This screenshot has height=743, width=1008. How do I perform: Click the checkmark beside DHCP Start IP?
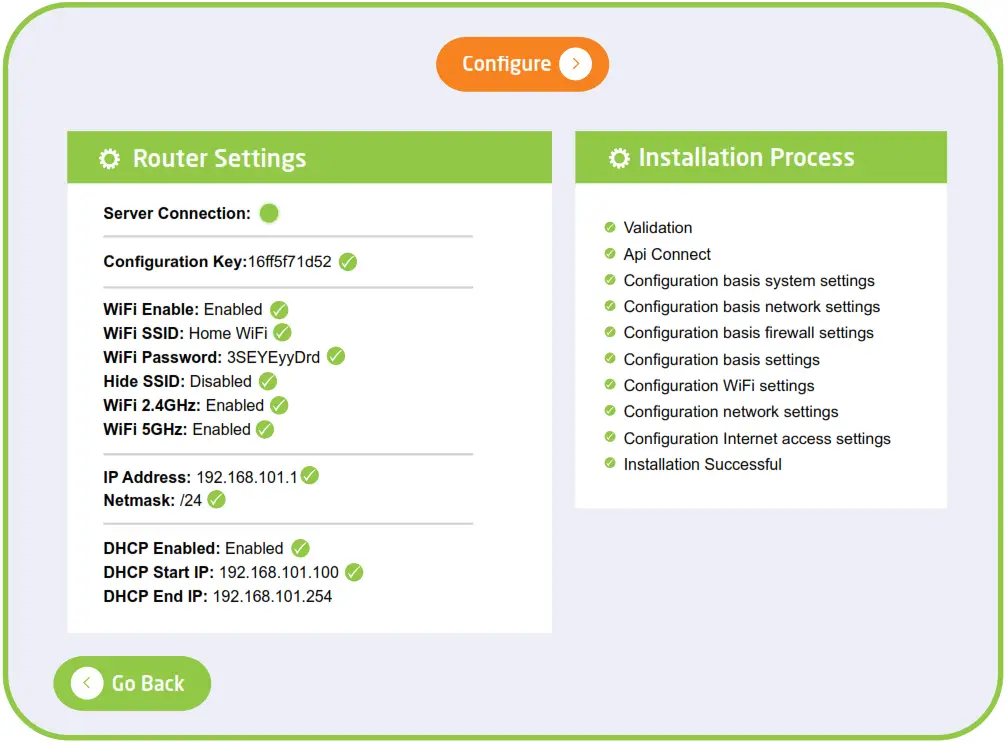(354, 572)
